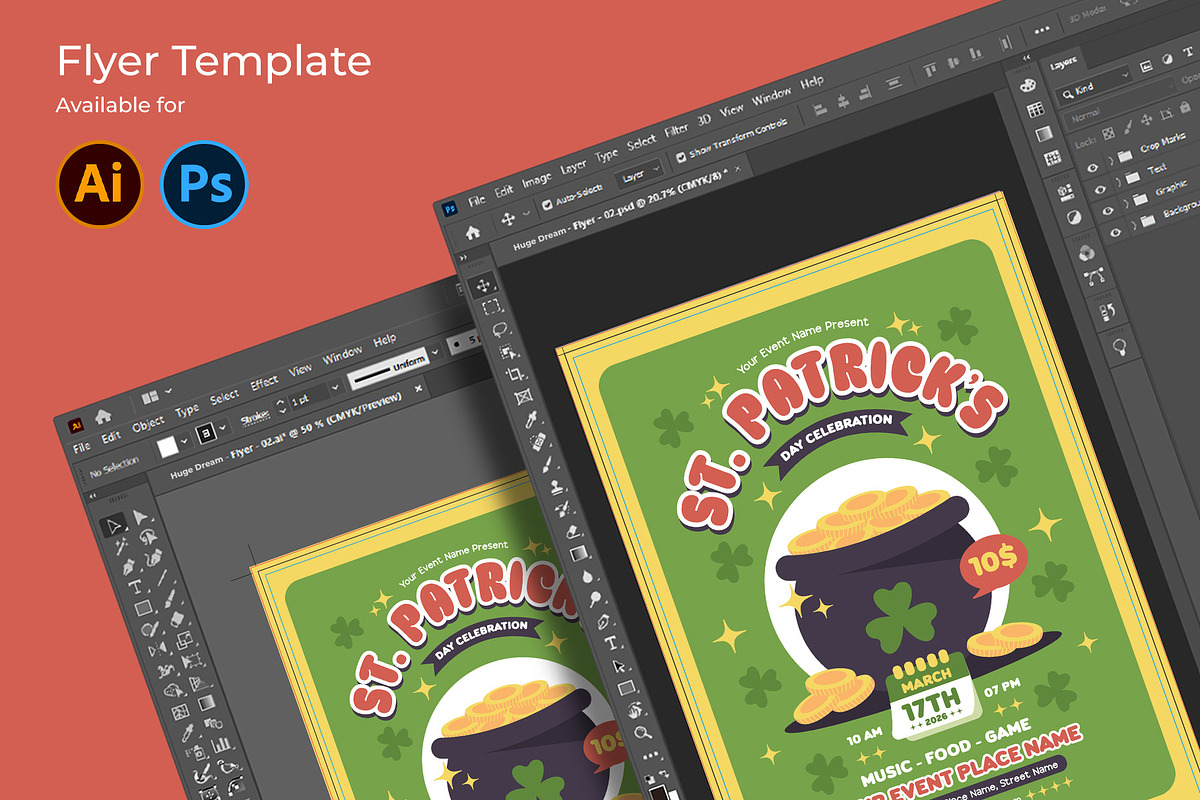Open the Gradients panel icon
The width and height of the screenshot is (1200, 800).
(1044, 134)
